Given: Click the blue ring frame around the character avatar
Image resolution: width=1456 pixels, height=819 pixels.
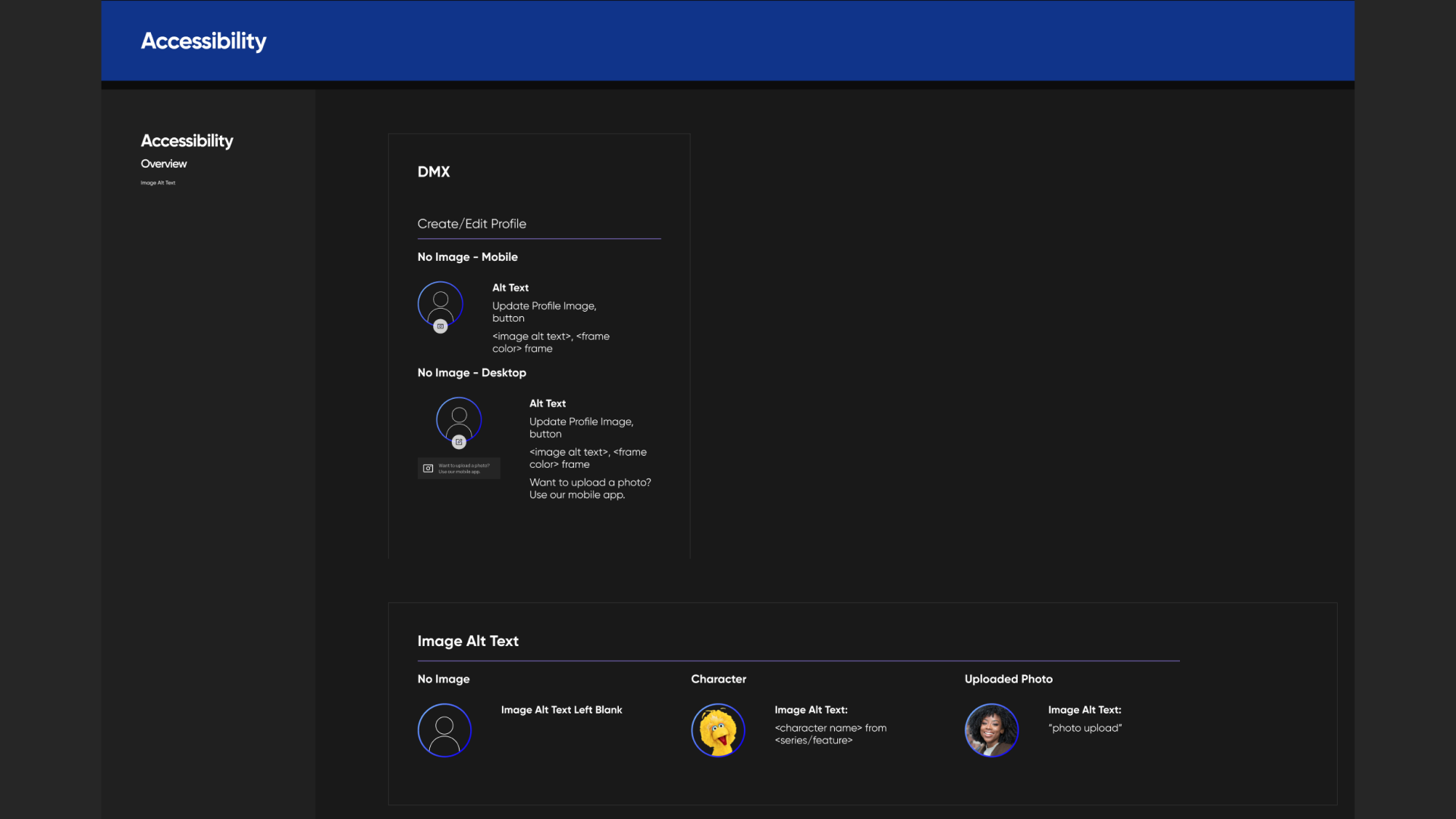Looking at the screenshot, I should [717, 704].
